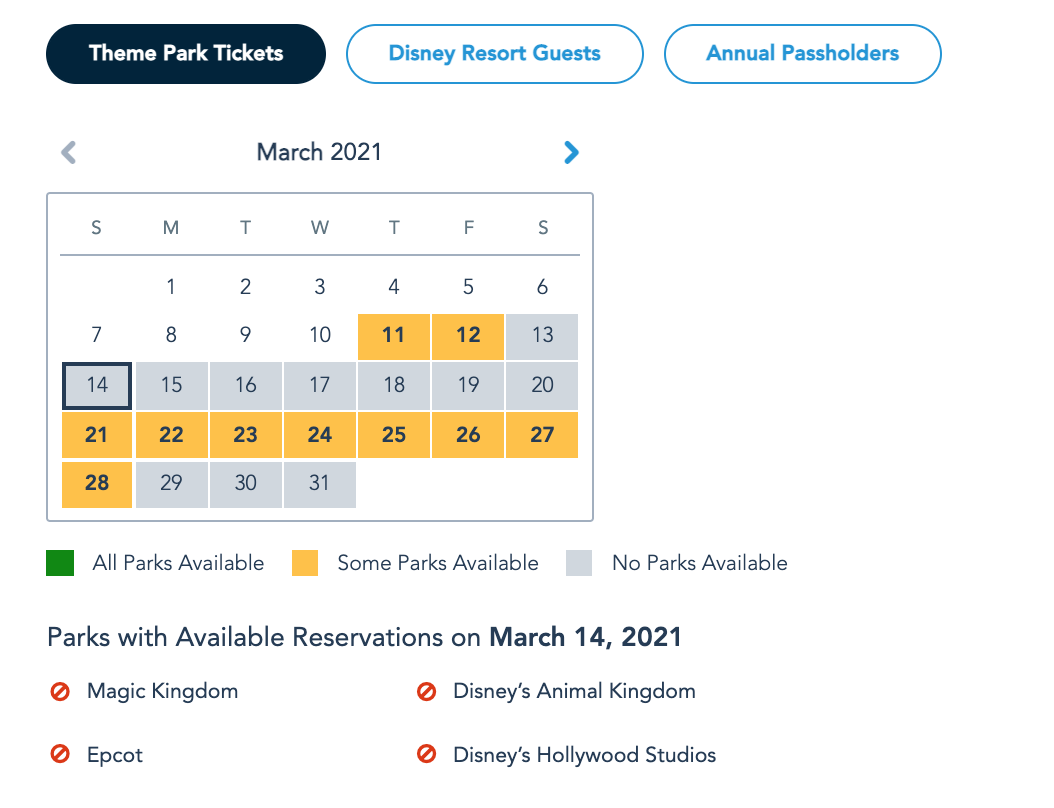The width and height of the screenshot is (1054, 808).
Task: Select March 27 on the calendar
Action: pos(542,435)
